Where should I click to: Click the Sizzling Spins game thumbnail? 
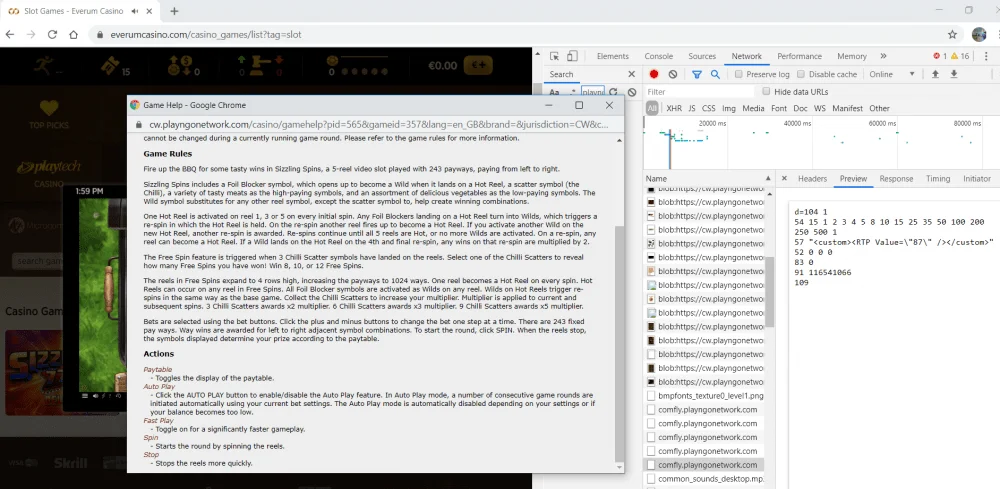35,372
